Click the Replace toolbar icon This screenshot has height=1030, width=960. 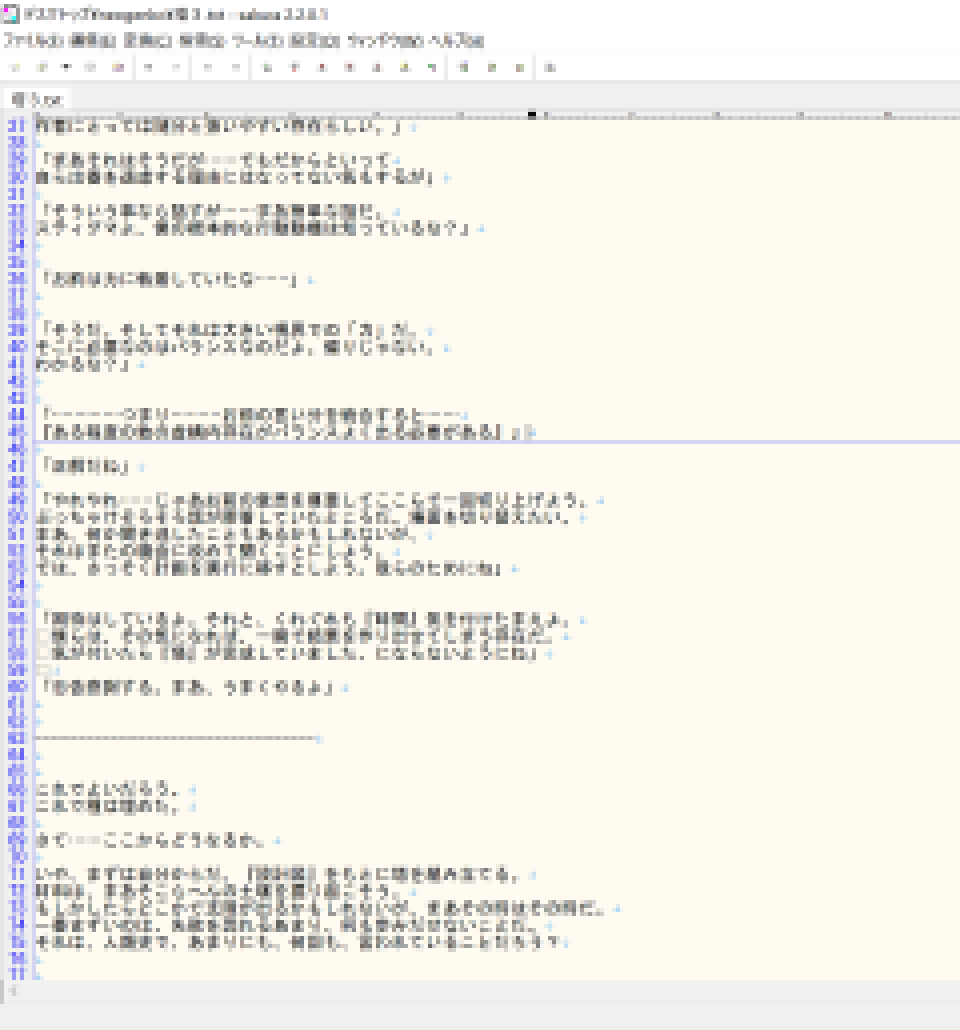tap(350, 67)
